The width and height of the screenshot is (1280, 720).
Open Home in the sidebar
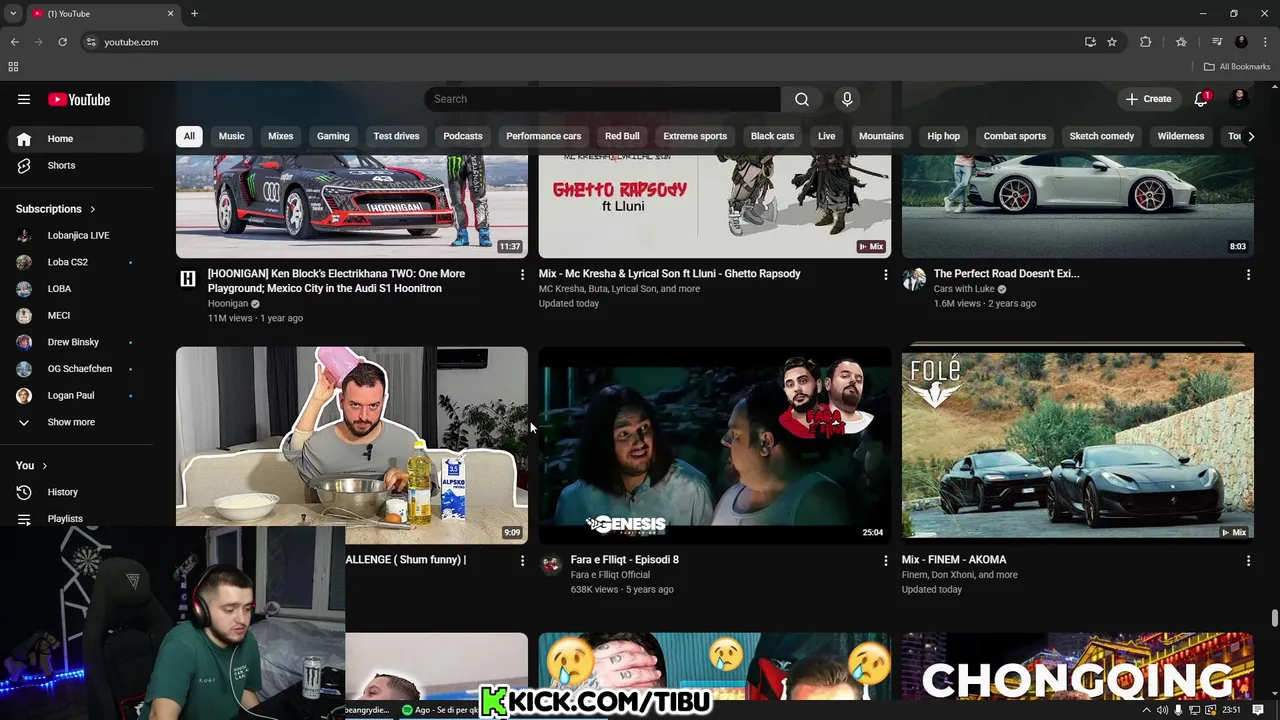(x=76, y=139)
